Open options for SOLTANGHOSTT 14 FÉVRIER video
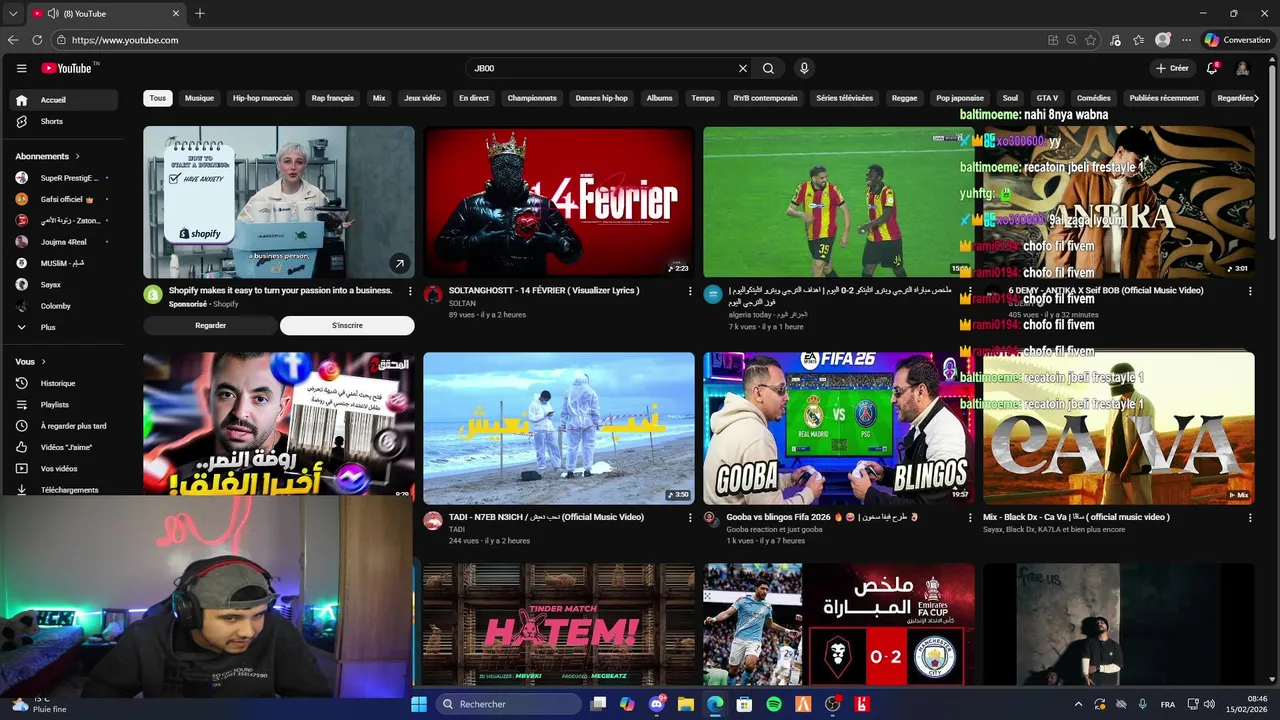The height and width of the screenshot is (720, 1280). pyautogui.click(x=690, y=291)
